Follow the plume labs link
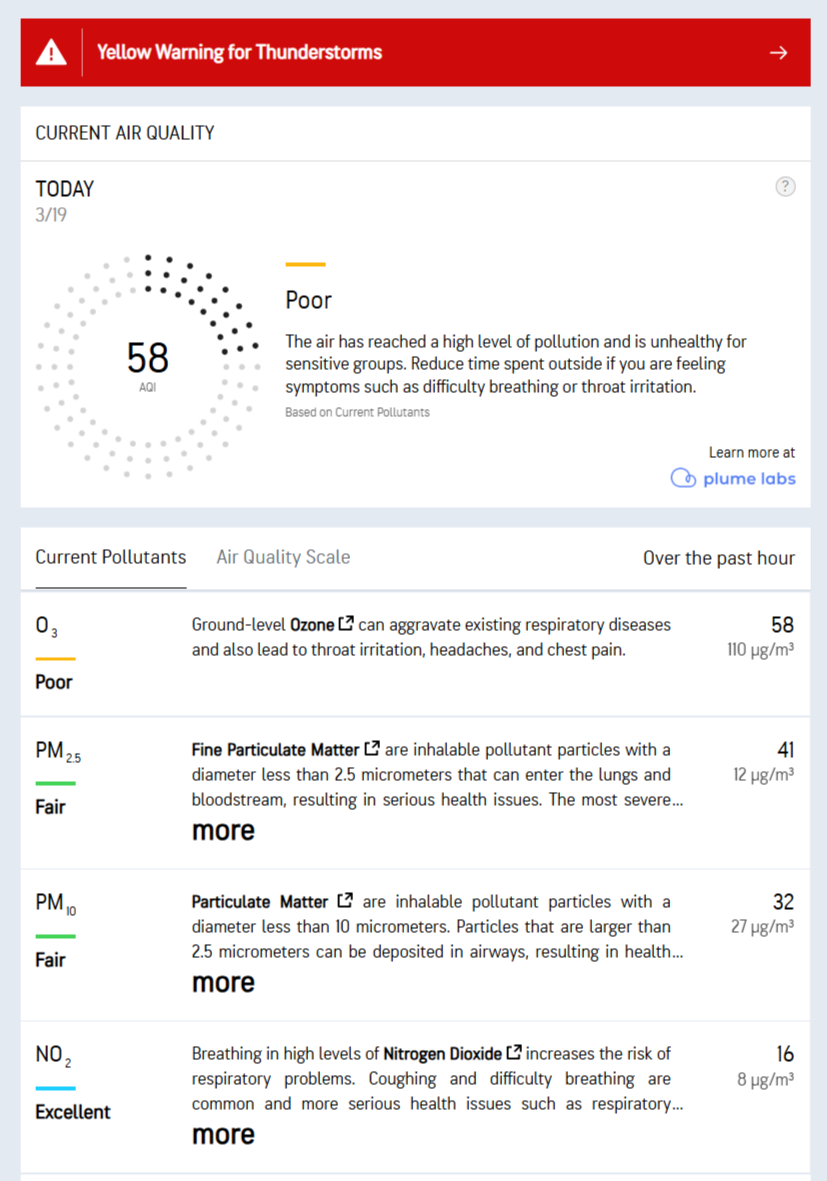Screen dimensions: 827x1181 click(x=749, y=478)
